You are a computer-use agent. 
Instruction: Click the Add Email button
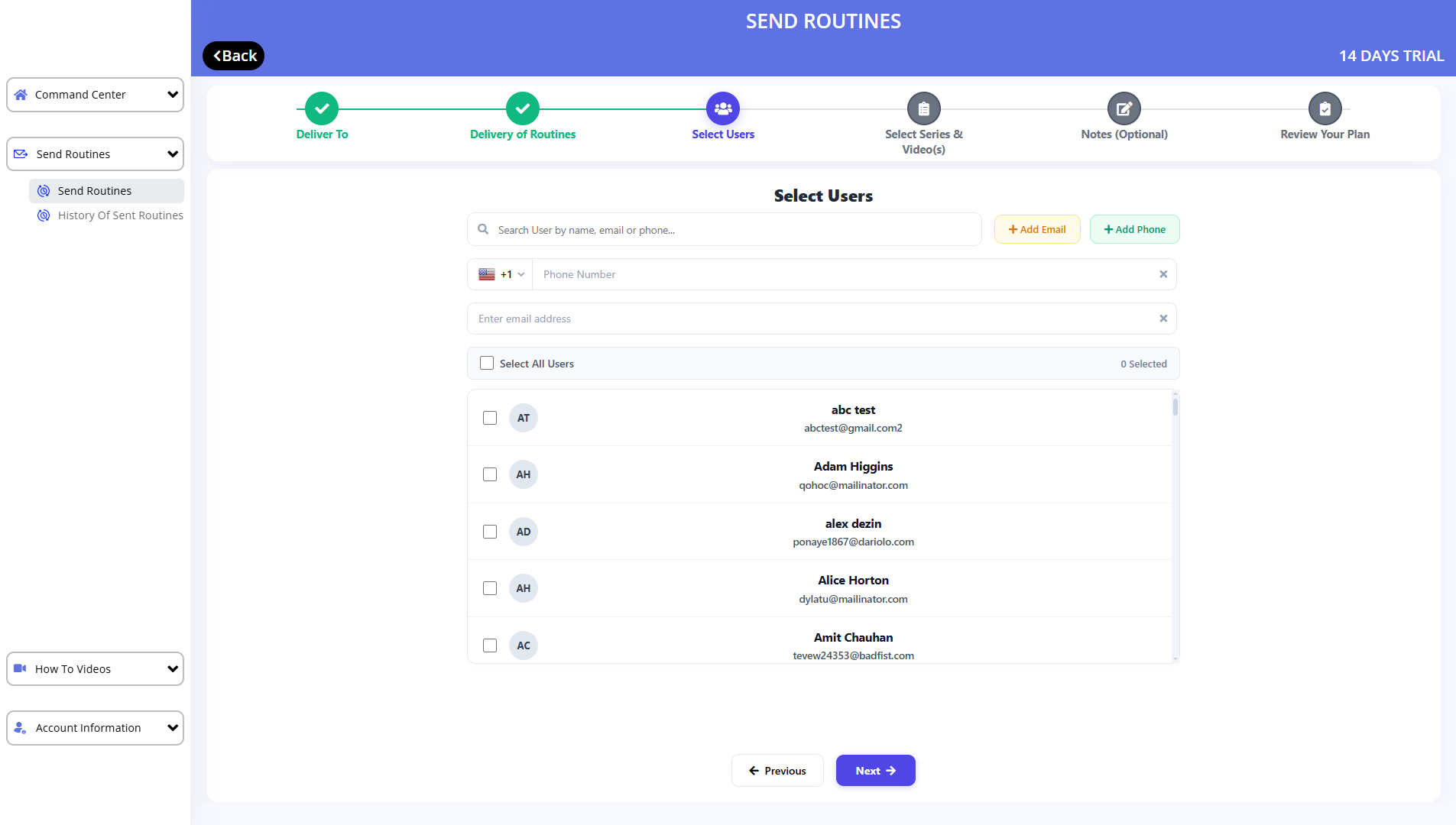(1037, 229)
